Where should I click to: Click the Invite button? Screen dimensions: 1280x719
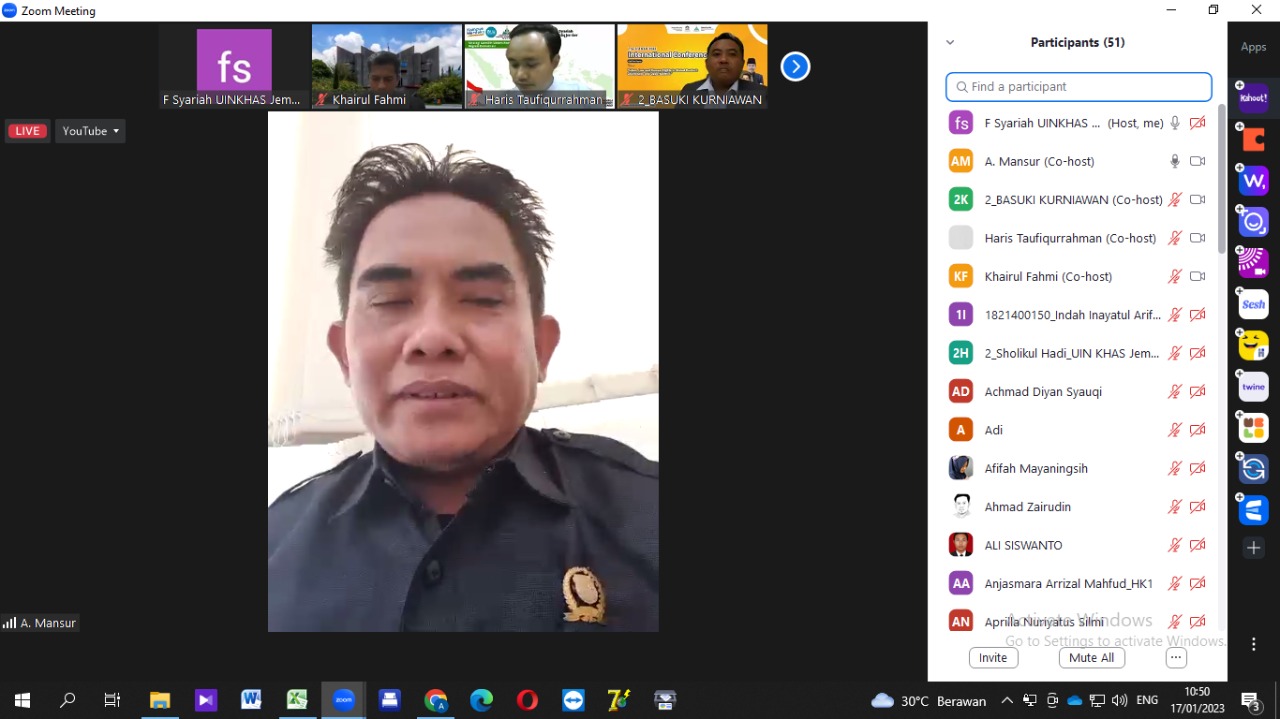(x=993, y=658)
